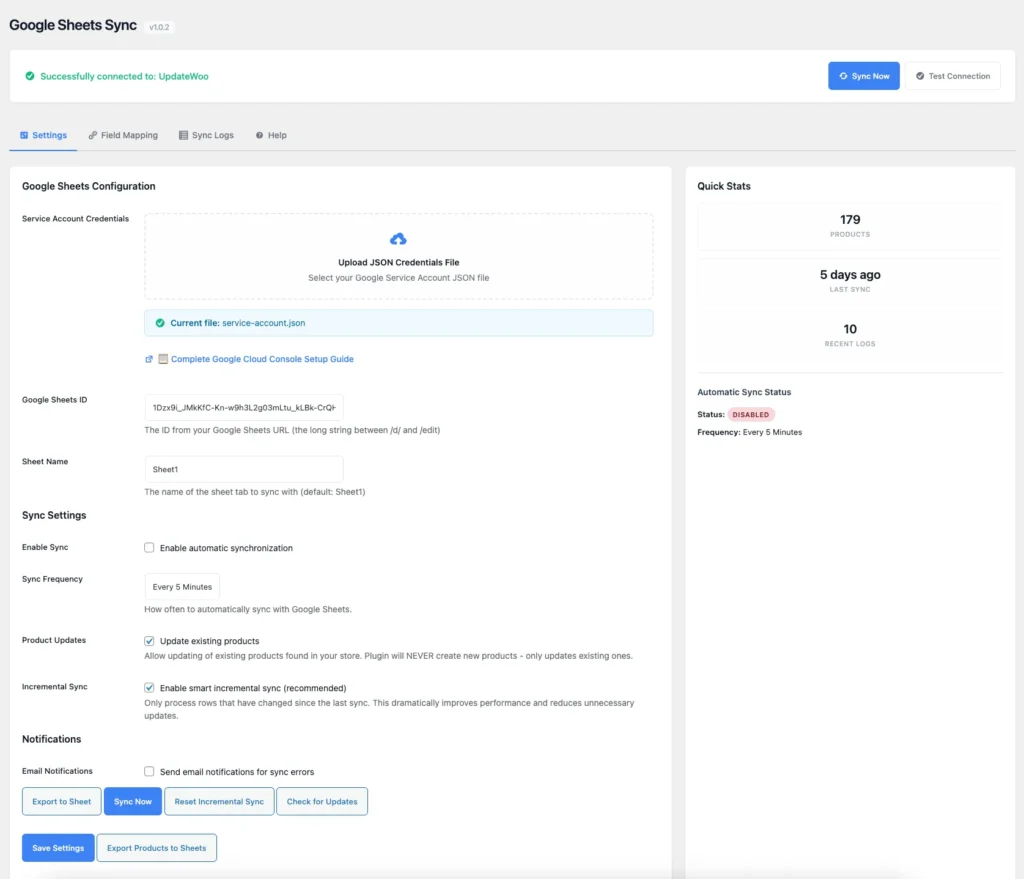1024x879 pixels.
Task: Toggle Enable smart incremental sync checkbox
Action: click(149, 688)
